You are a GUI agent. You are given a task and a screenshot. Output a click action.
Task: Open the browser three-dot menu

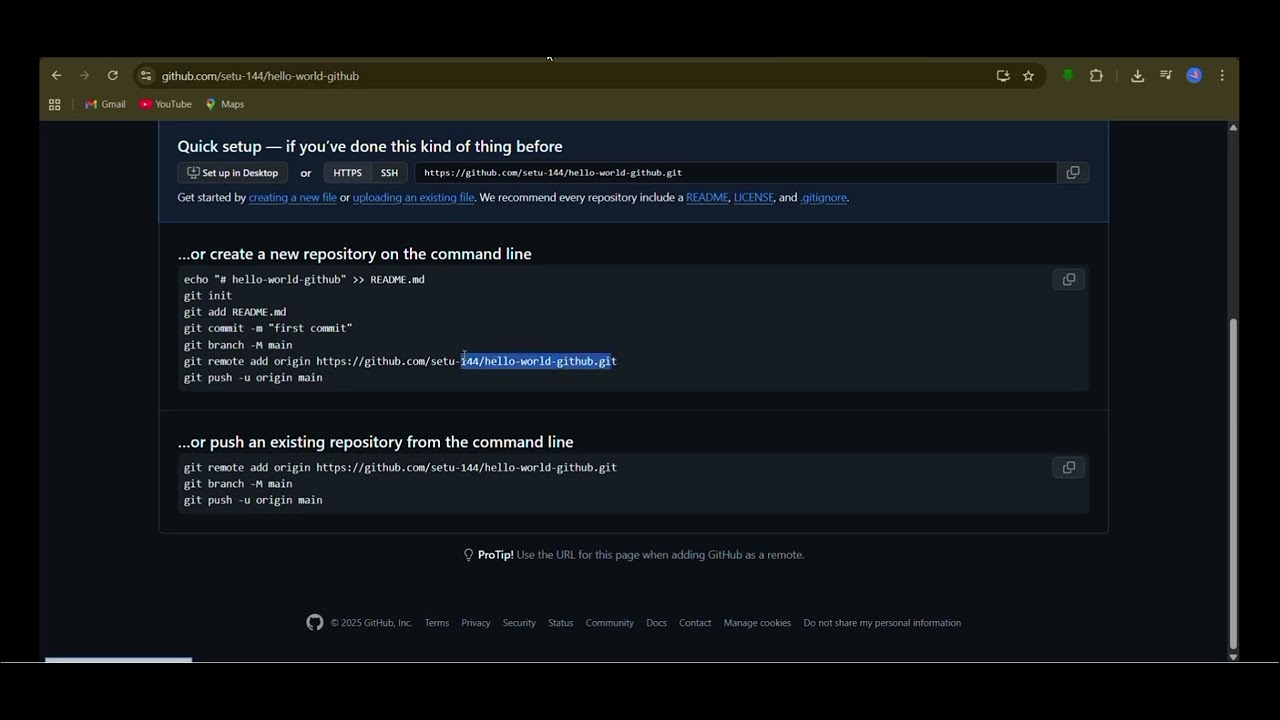point(1222,76)
